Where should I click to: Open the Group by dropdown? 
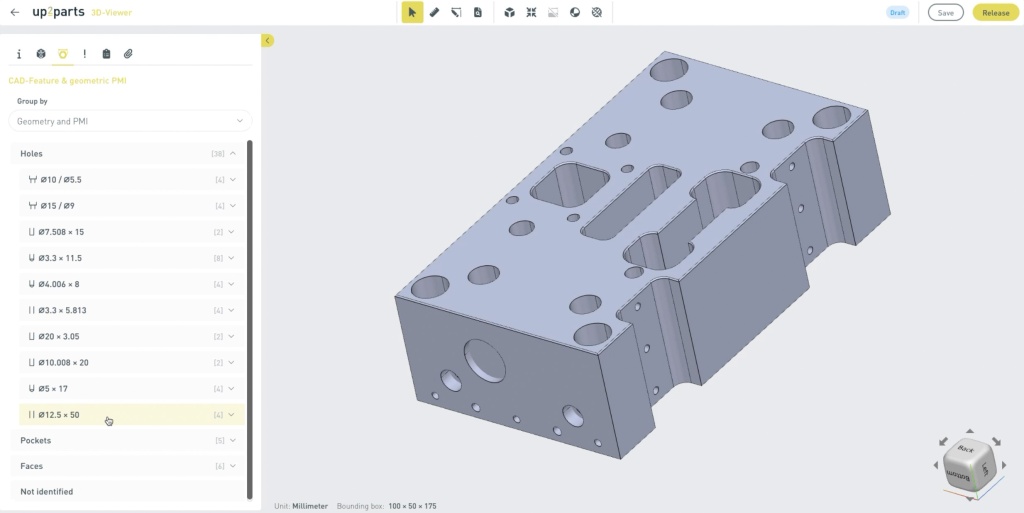pos(129,121)
